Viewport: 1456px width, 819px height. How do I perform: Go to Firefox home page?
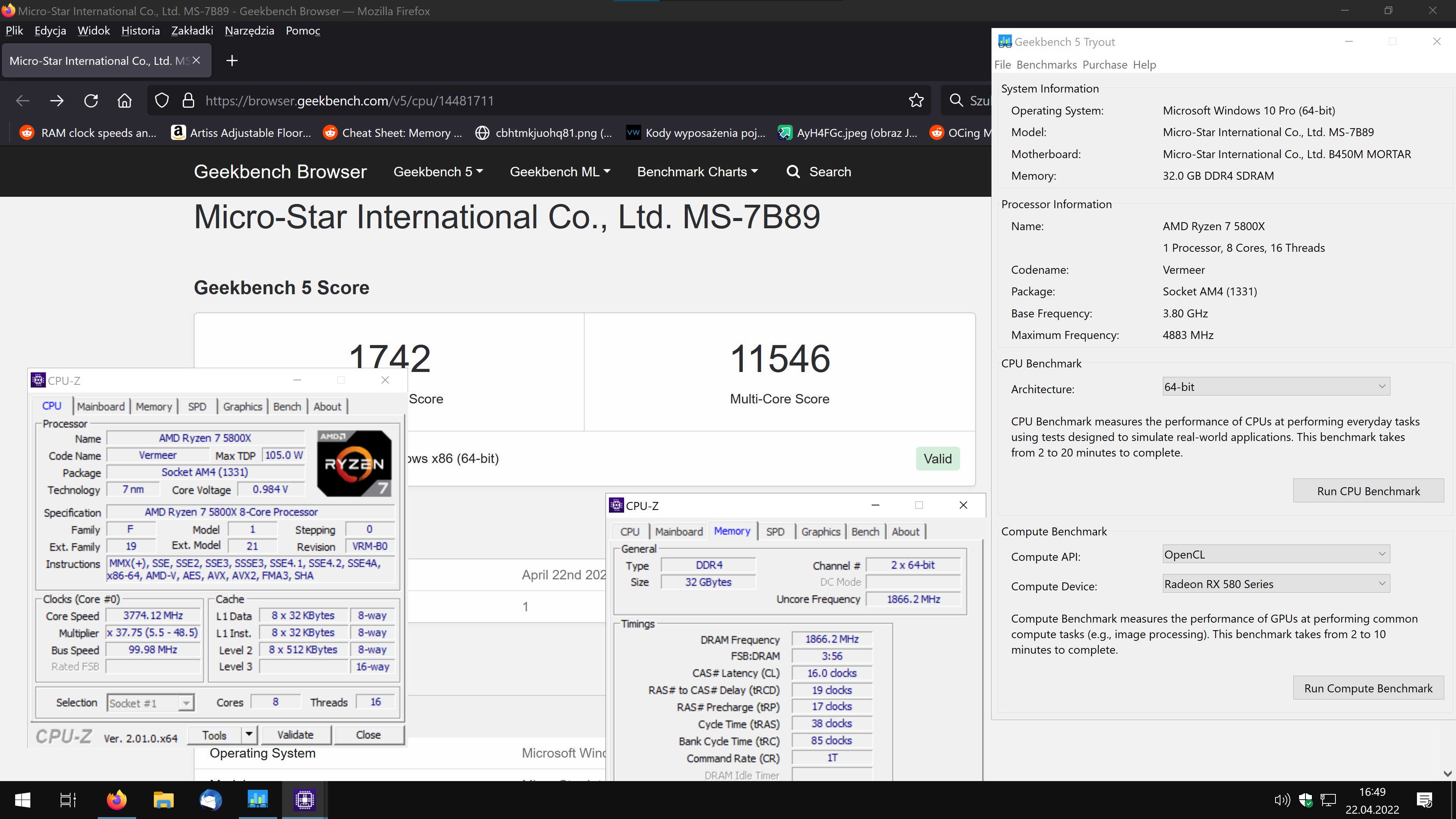tap(124, 100)
